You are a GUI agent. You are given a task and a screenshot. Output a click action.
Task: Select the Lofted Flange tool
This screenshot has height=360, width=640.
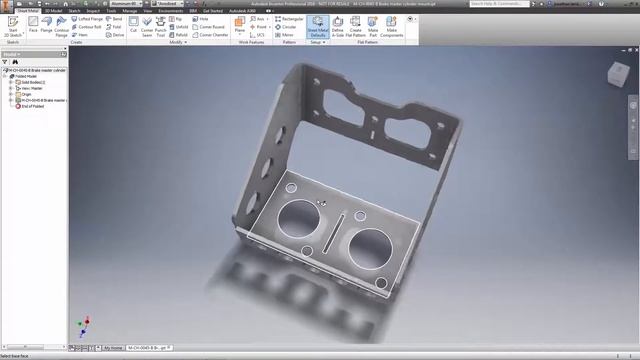[x=87, y=19]
